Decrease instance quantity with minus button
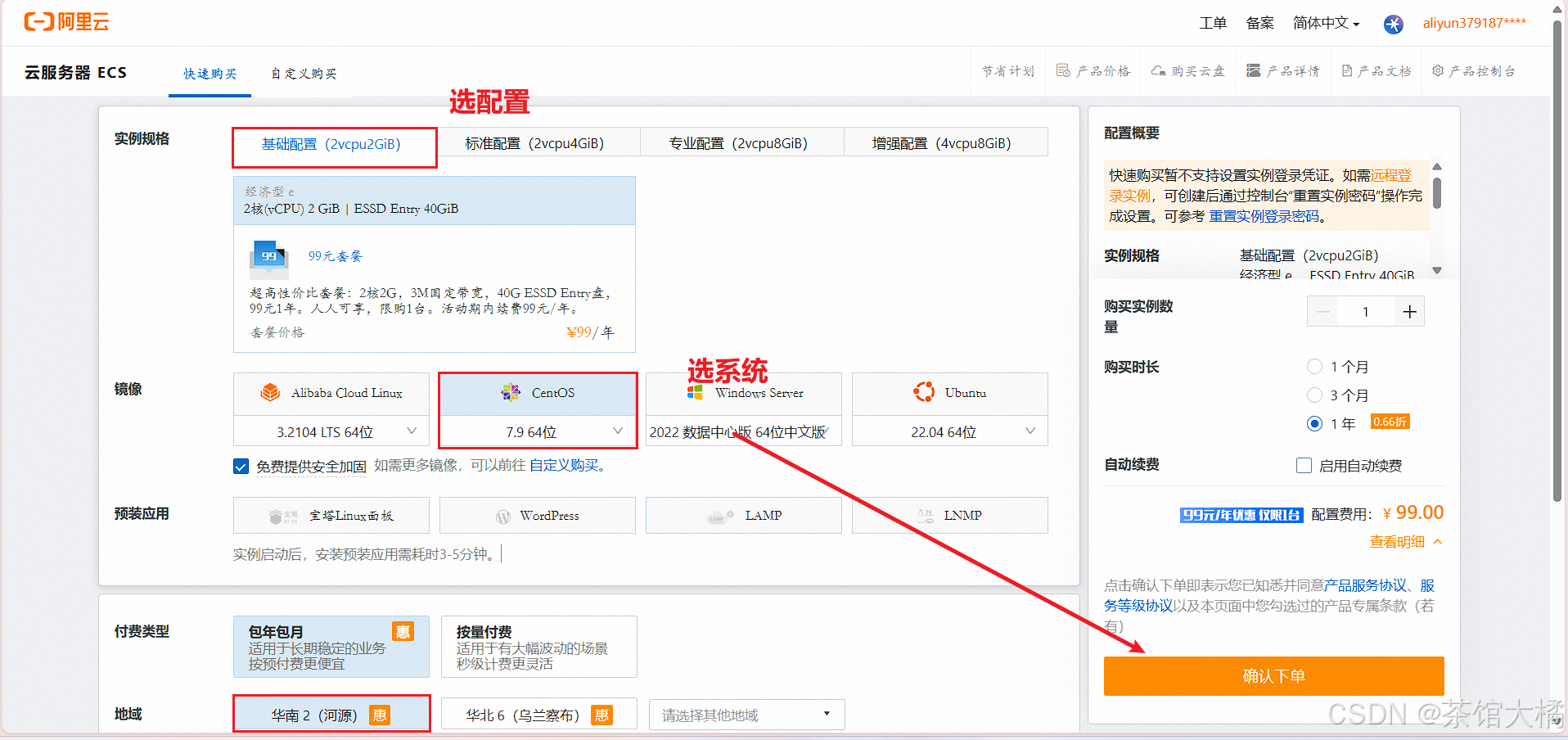Viewport: 1568px width, 740px height. click(1322, 312)
